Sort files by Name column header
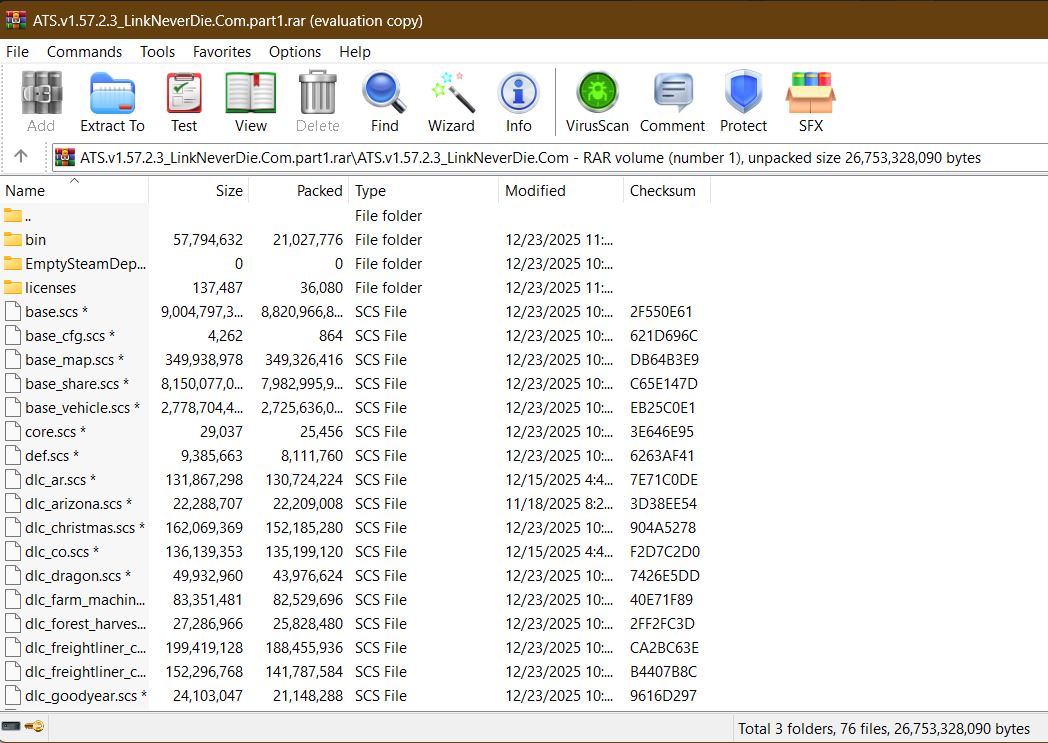The width and height of the screenshot is (1048, 743). [x=26, y=191]
